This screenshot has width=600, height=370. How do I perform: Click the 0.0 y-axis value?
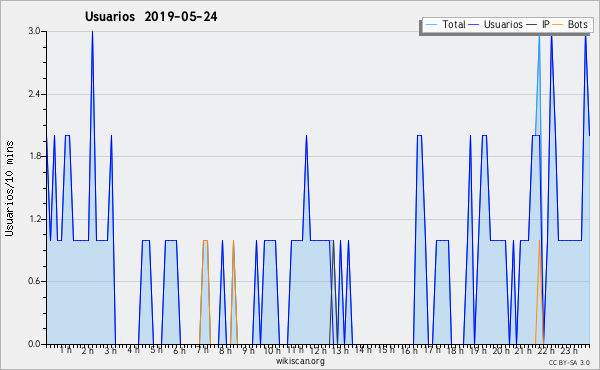34,344
